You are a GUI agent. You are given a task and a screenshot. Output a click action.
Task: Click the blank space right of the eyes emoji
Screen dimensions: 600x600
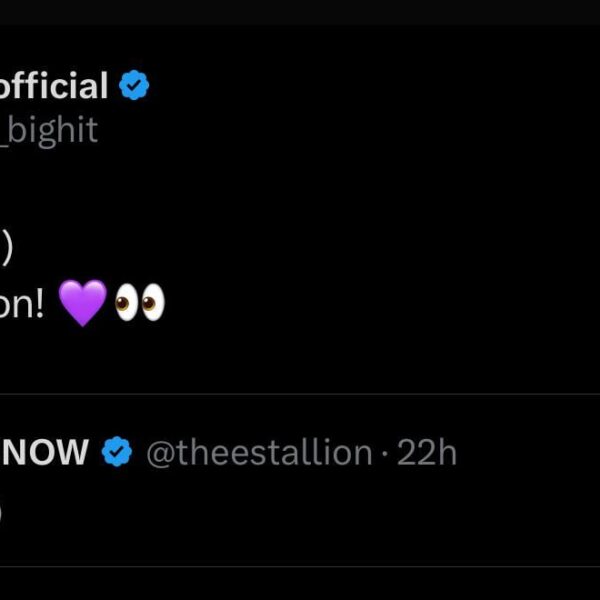point(380,302)
